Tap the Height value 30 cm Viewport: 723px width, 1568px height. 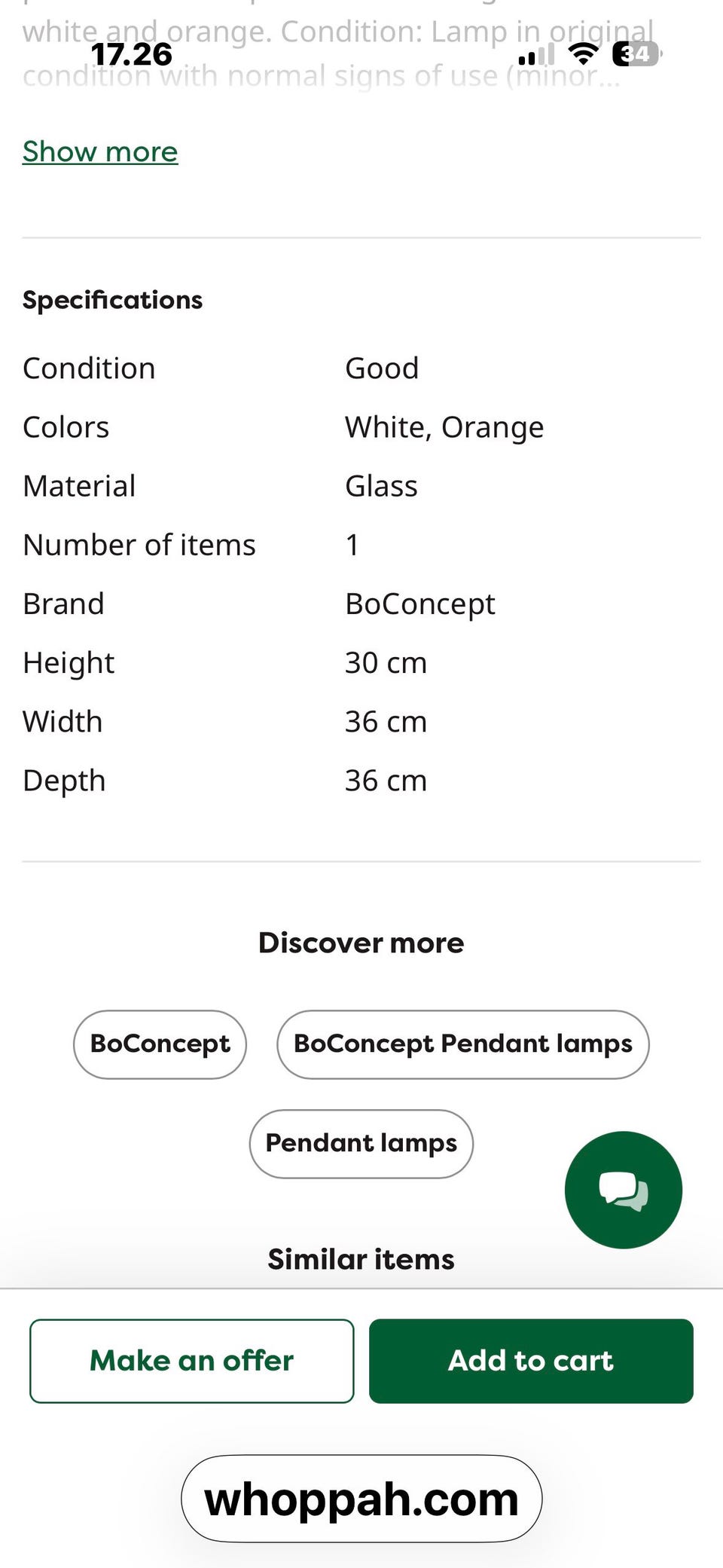[x=386, y=662]
